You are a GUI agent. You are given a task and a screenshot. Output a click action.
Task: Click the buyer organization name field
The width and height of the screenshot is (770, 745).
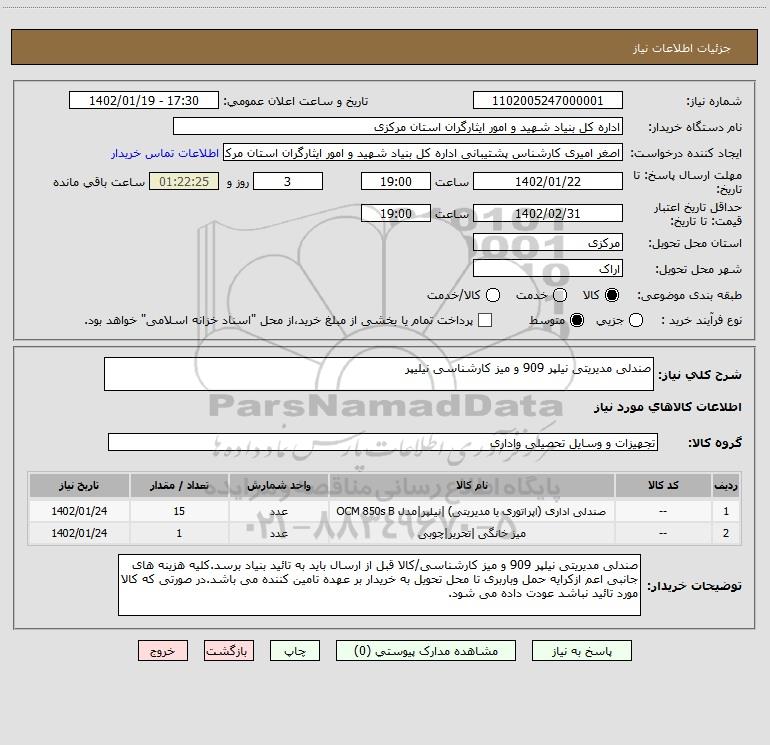click(398, 127)
